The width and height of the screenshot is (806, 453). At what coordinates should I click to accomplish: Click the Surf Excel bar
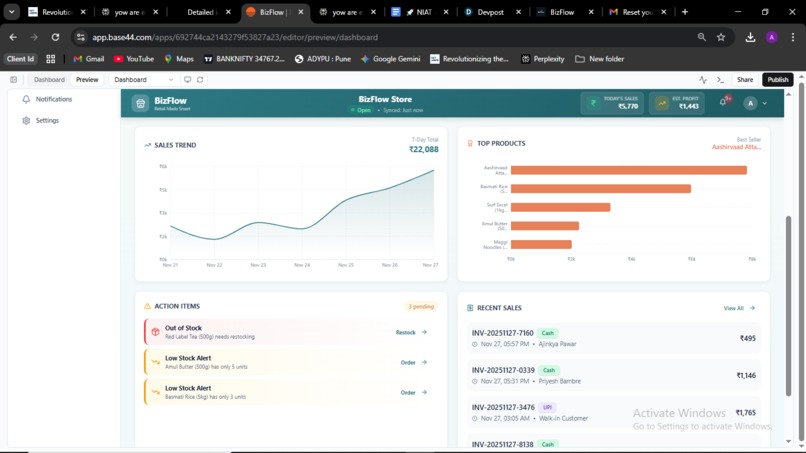click(x=560, y=207)
